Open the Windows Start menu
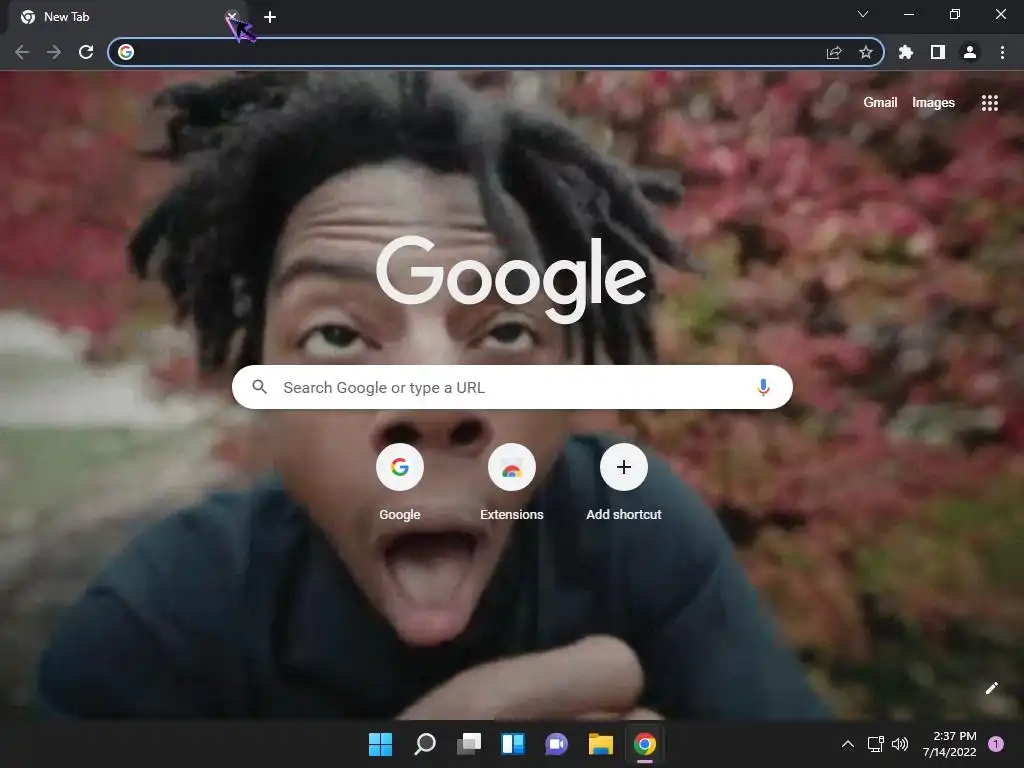This screenshot has height=768, width=1024. click(380, 744)
